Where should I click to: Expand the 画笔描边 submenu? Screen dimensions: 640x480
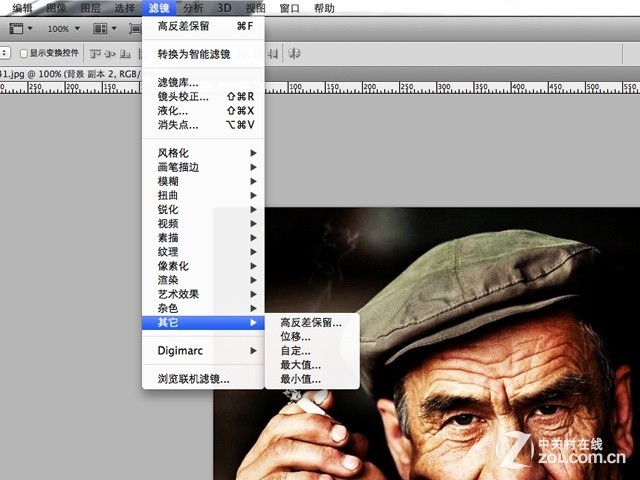click(203, 167)
